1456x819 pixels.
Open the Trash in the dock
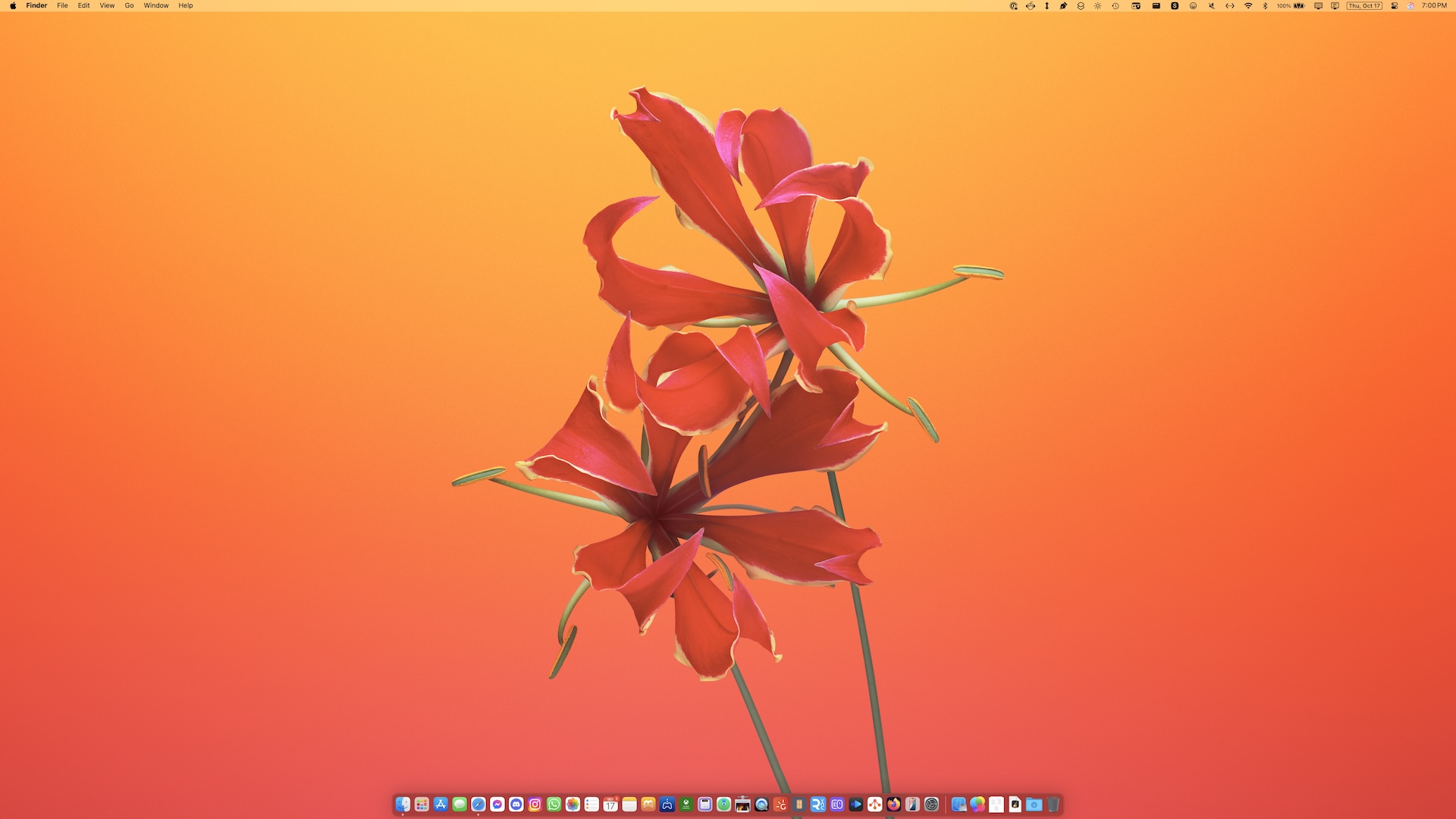pos(1053,805)
